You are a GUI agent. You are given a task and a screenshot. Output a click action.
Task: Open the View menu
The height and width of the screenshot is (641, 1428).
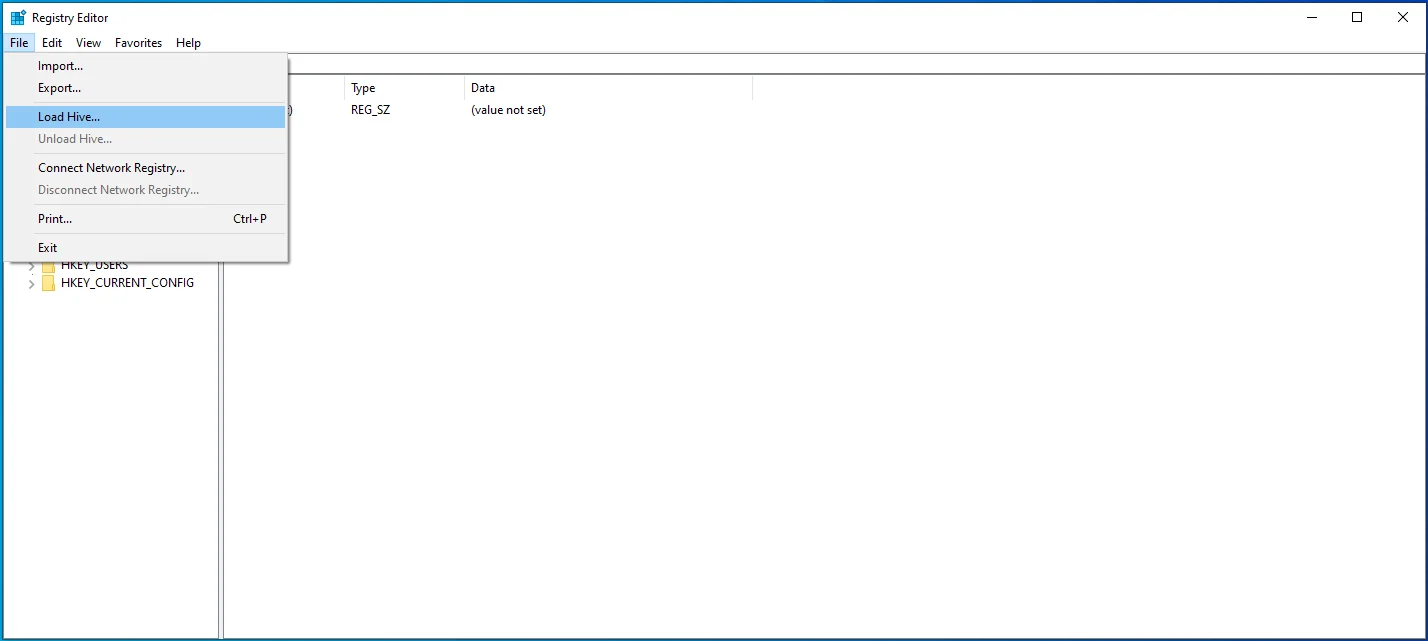pyautogui.click(x=88, y=43)
